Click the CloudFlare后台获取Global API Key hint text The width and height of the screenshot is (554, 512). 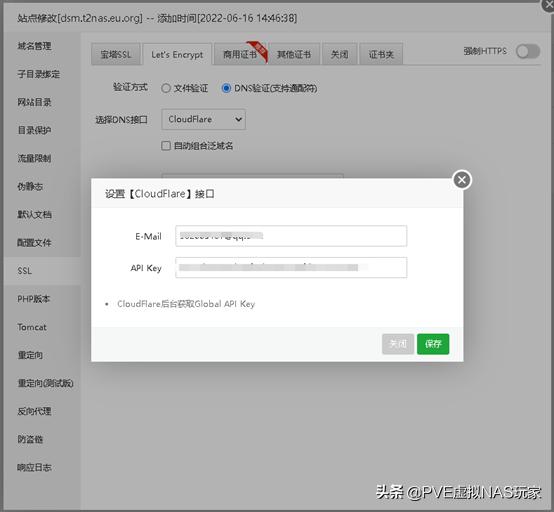pyautogui.click(x=186, y=304)
